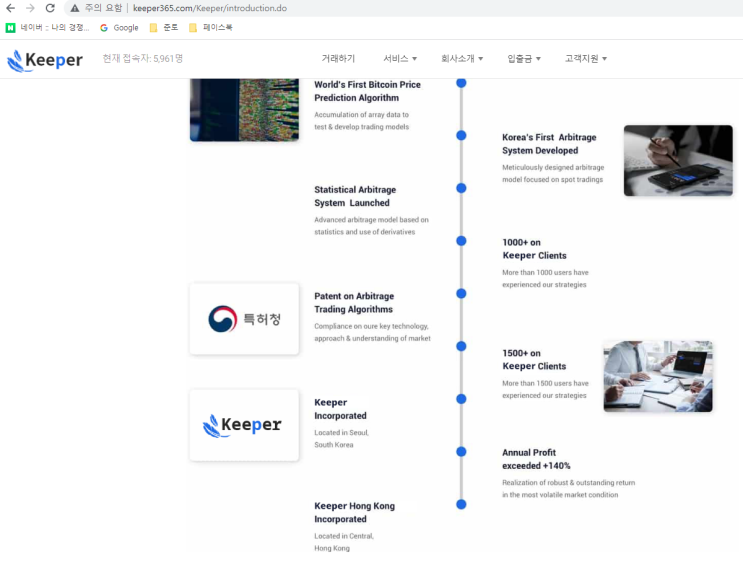Expand the 입출금 dropdown menu
Screen dimensions: 743x570
(524, 58)
